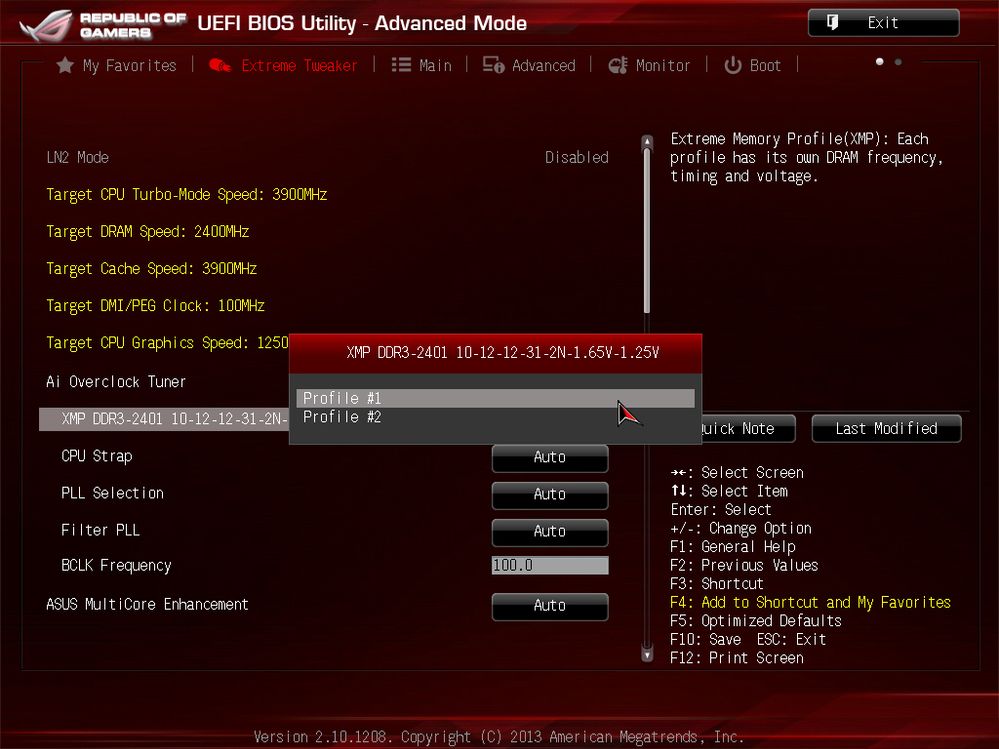The height and width of the screenshot is (749, 999).
Task: Open the PLL Selection Auto dropdown
Action: point(549,494)
